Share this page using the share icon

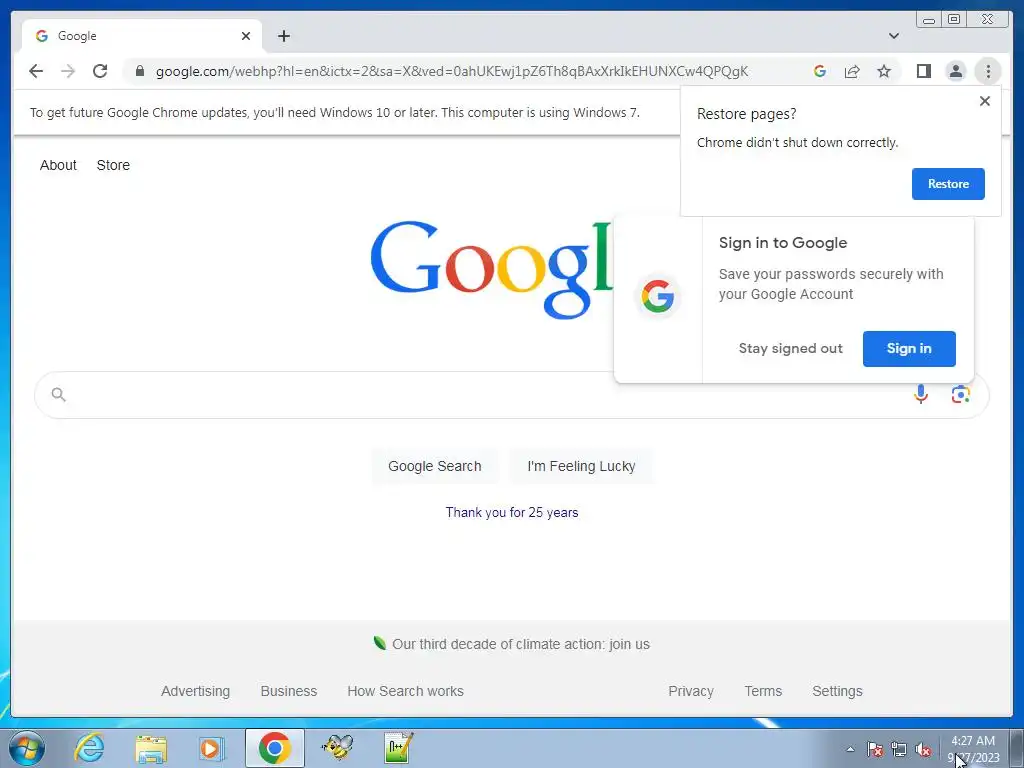coord(852,71)
